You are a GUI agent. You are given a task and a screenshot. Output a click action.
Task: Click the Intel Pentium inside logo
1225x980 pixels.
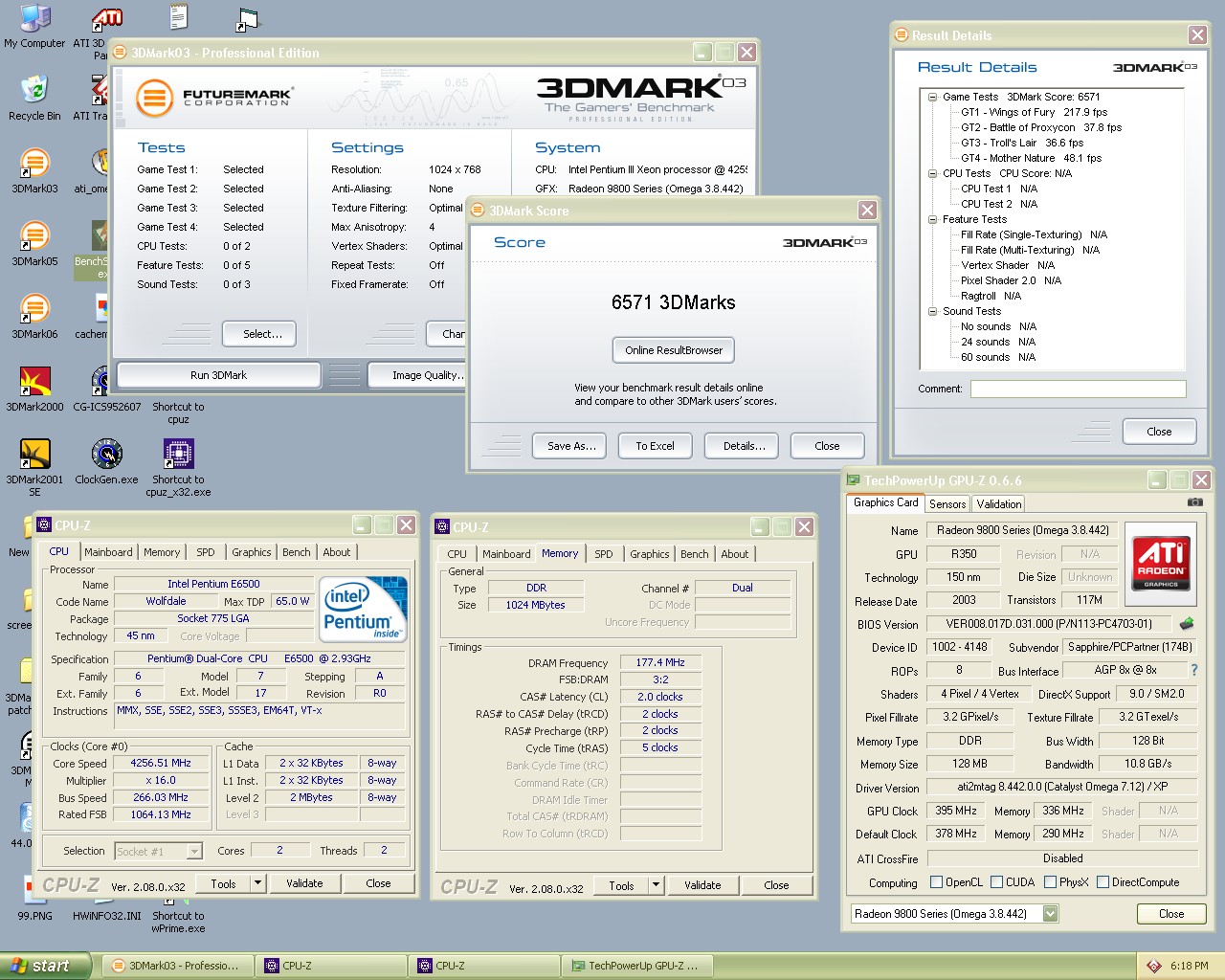click(364, 609)
